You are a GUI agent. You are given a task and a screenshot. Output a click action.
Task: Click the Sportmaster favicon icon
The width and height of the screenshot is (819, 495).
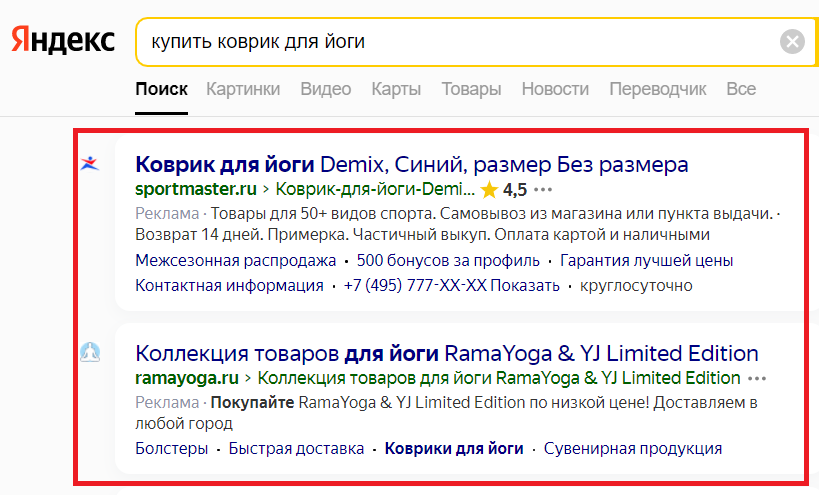pos(89,163)
